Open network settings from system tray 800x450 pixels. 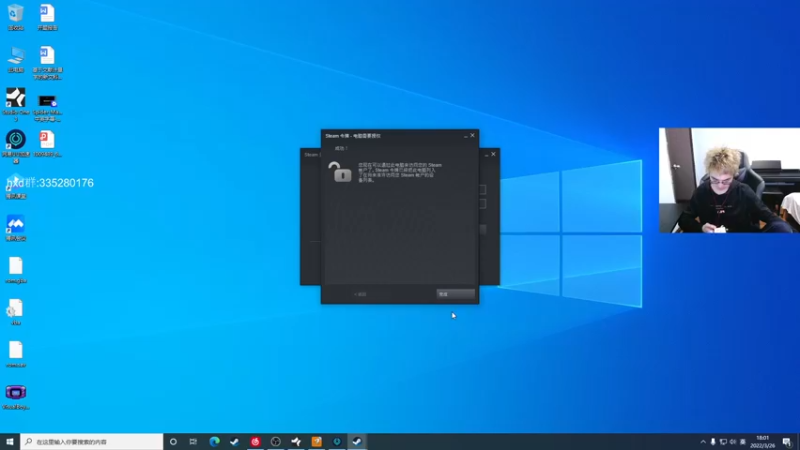pos(723,442)
